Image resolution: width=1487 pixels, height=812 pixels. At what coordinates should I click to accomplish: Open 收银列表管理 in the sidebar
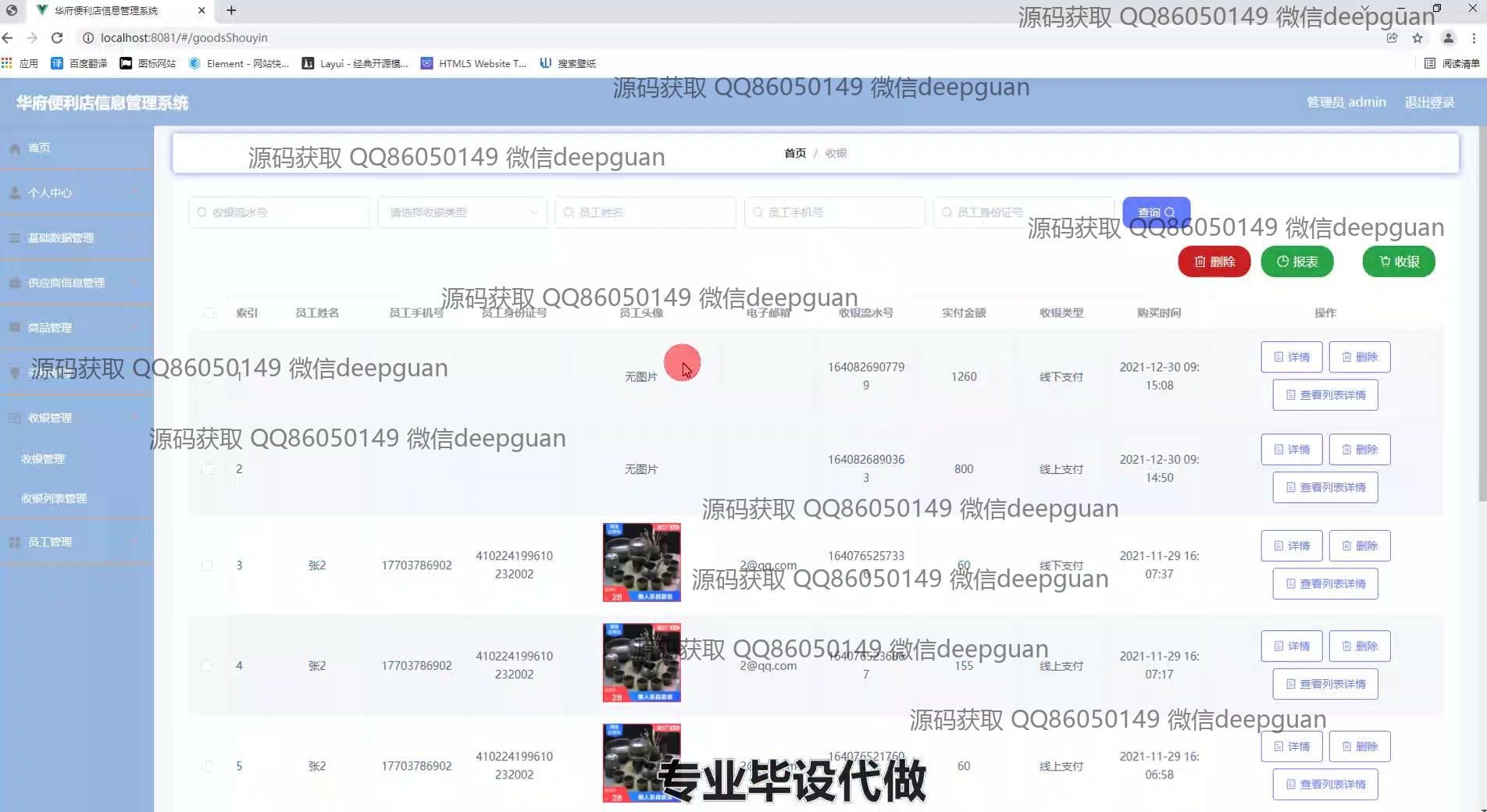click(54, 498)
